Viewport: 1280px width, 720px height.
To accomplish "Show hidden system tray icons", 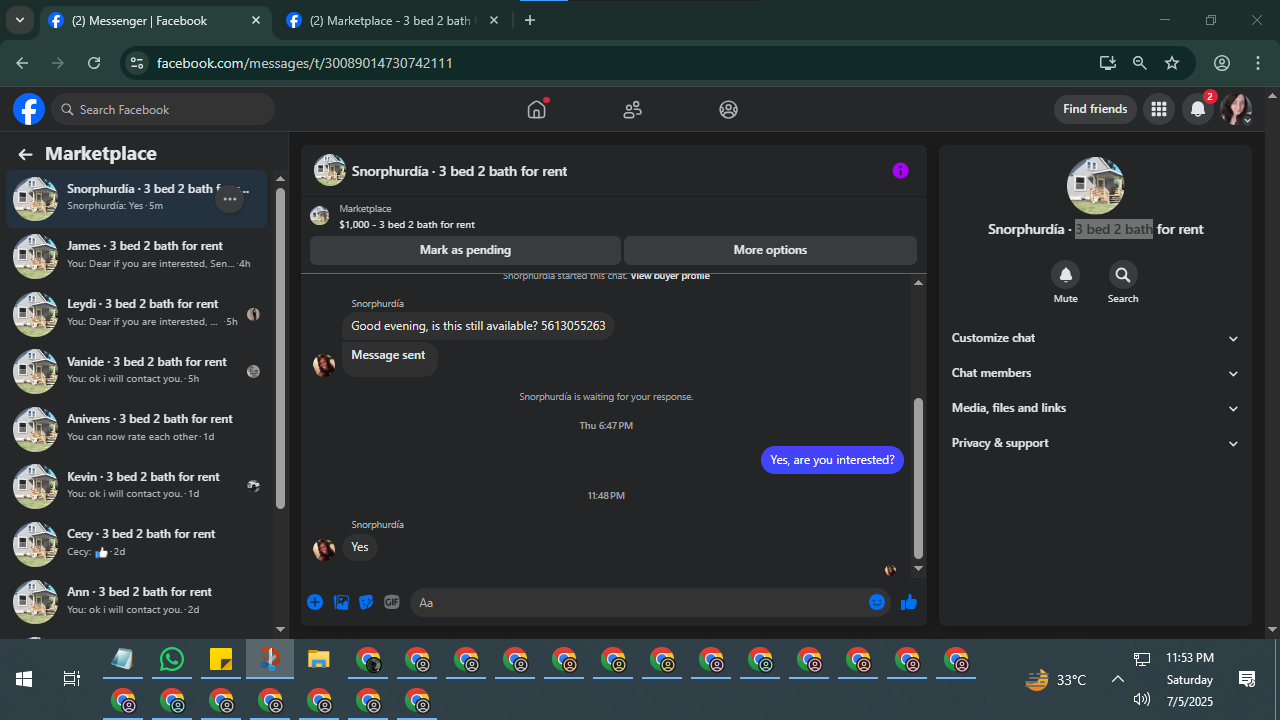I will pyautogui.click(x=1118, y=679).
